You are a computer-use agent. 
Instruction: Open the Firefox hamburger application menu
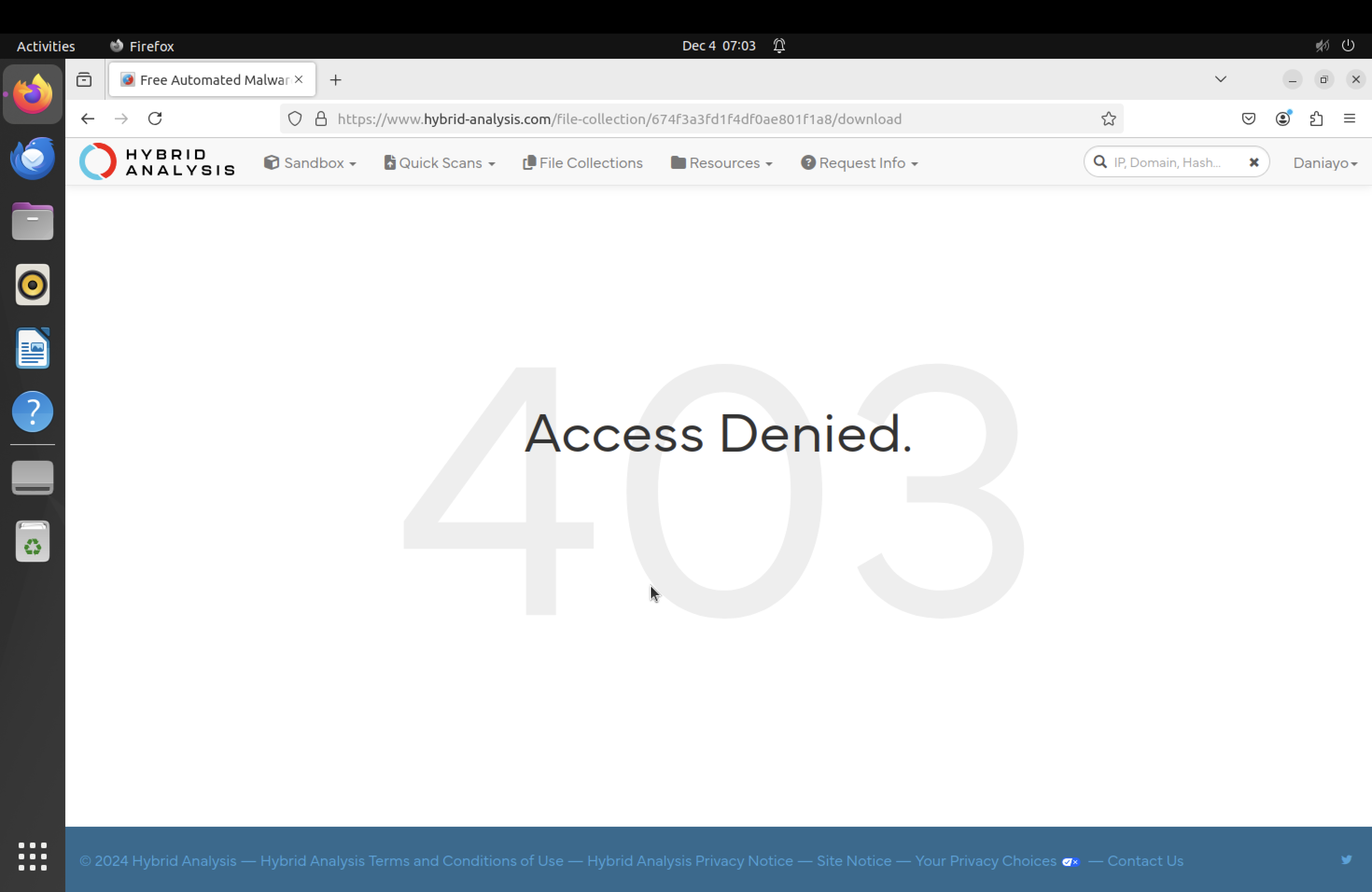coord(1349,118)
